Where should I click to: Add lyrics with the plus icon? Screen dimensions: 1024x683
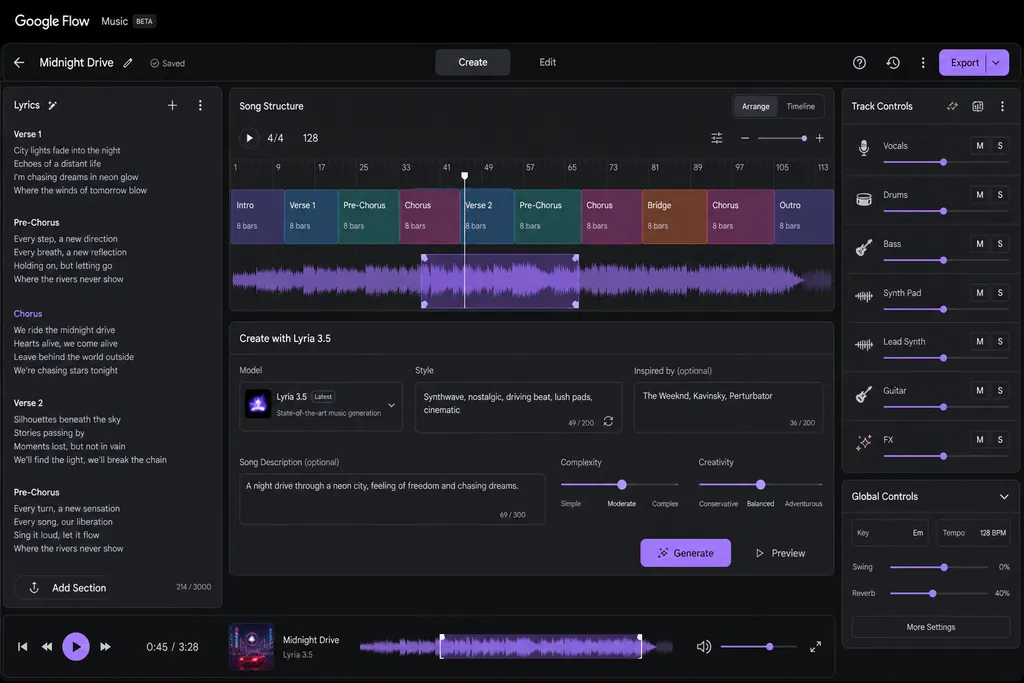(172, 105)
